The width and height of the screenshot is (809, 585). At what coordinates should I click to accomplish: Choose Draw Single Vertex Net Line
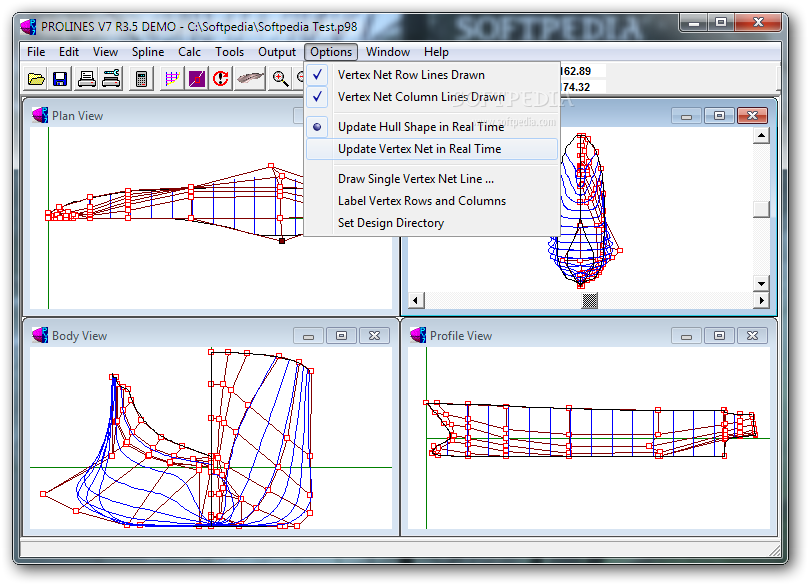(431, 179)
